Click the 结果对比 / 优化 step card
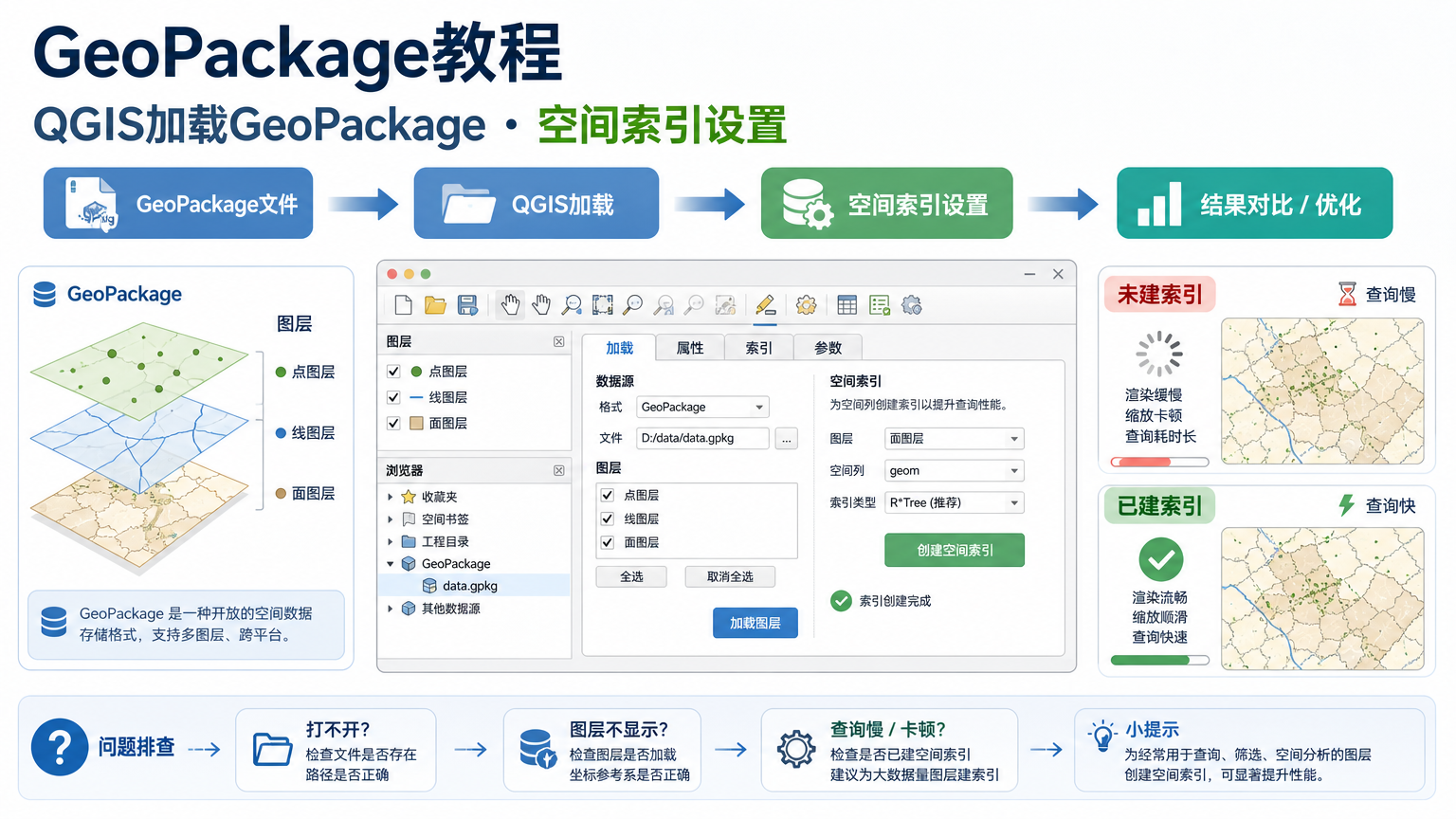Viewport: 1456px width, 819px height. coord(1255,203)
